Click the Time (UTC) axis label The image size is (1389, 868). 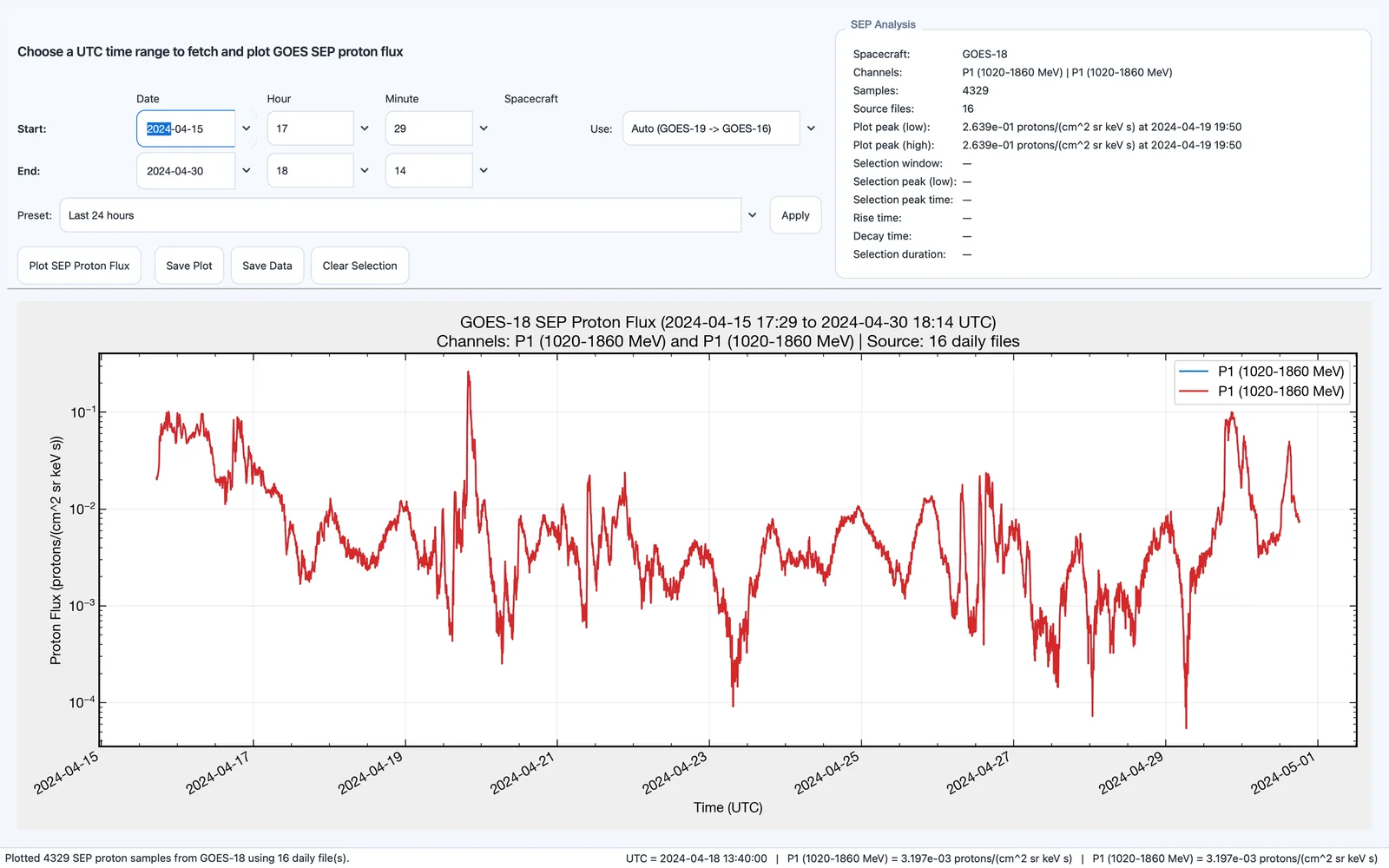click(x=728, y=807)
